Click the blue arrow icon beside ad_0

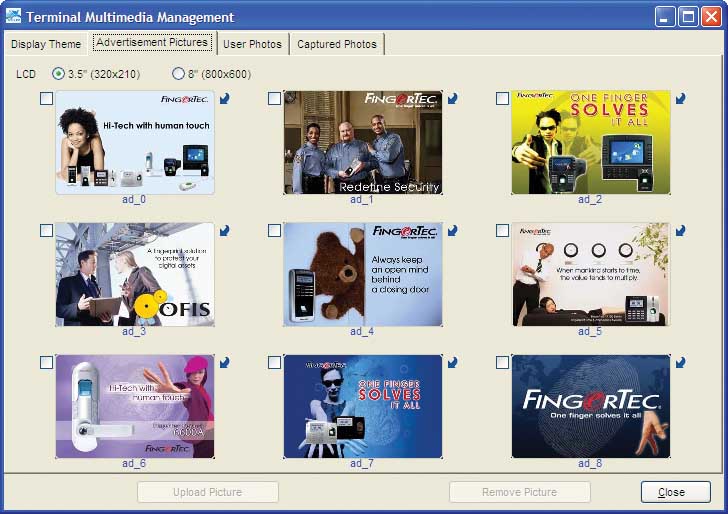click(224, 98)
